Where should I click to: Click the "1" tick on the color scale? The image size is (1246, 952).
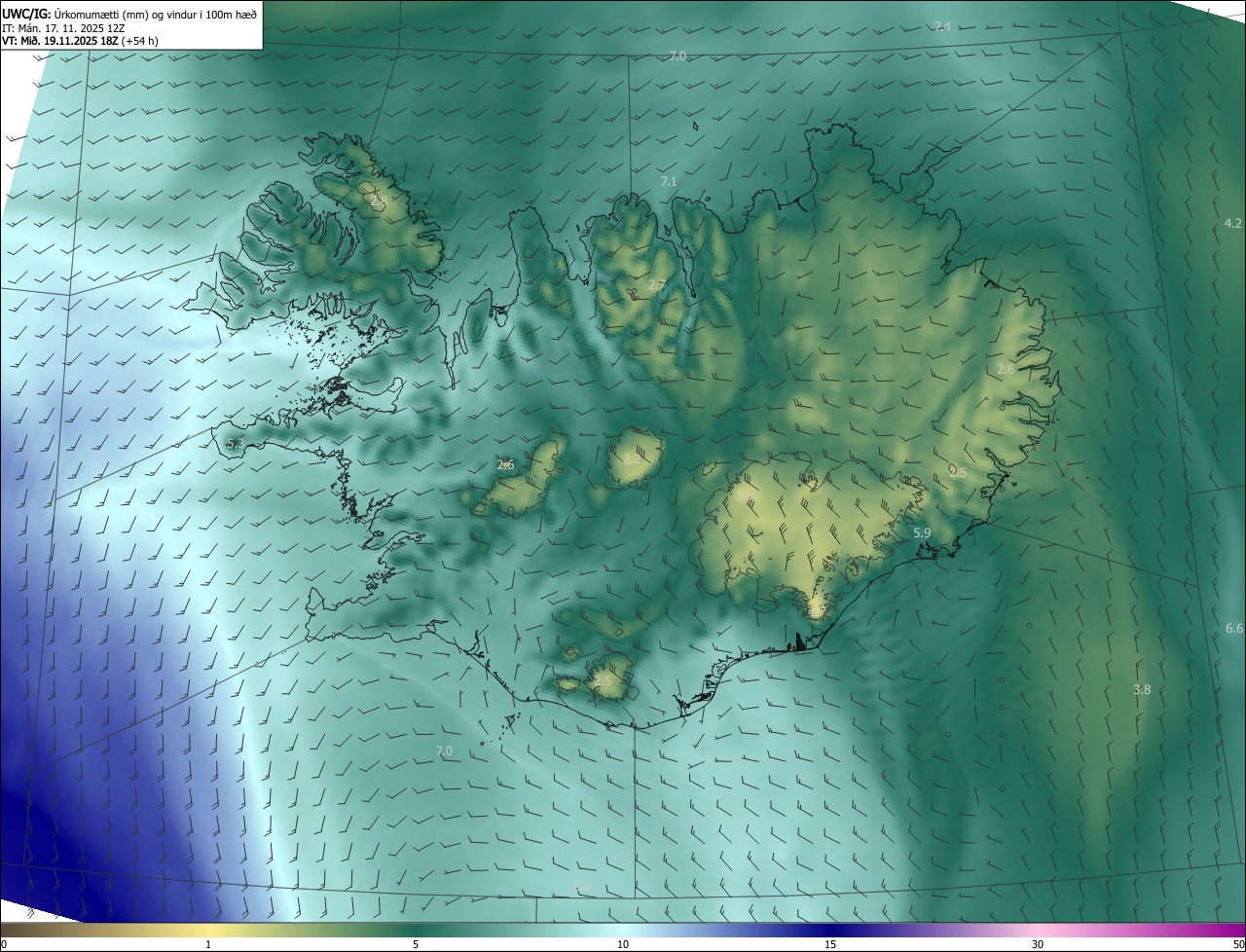coord(208,944)
